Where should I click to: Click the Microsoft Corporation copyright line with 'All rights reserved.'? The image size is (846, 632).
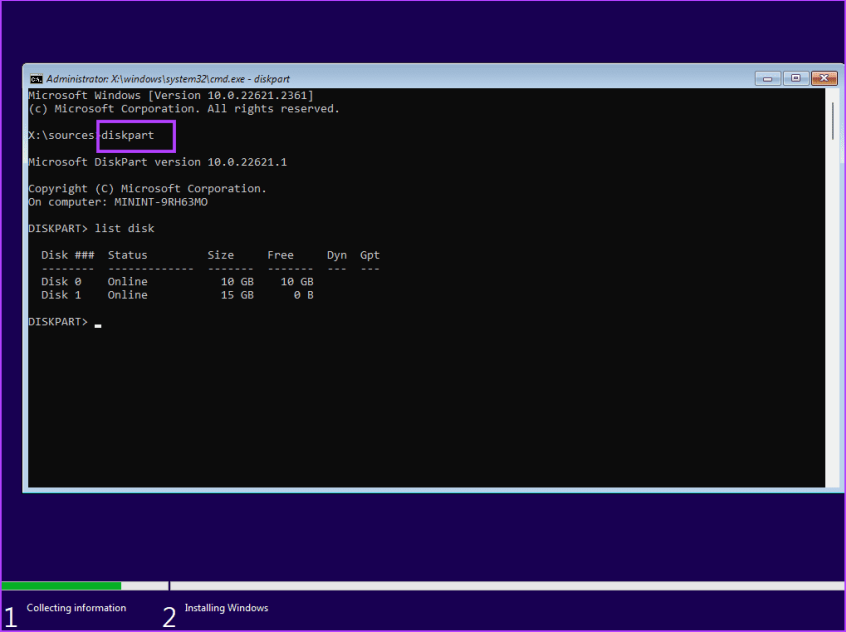(x=183, y=109)
